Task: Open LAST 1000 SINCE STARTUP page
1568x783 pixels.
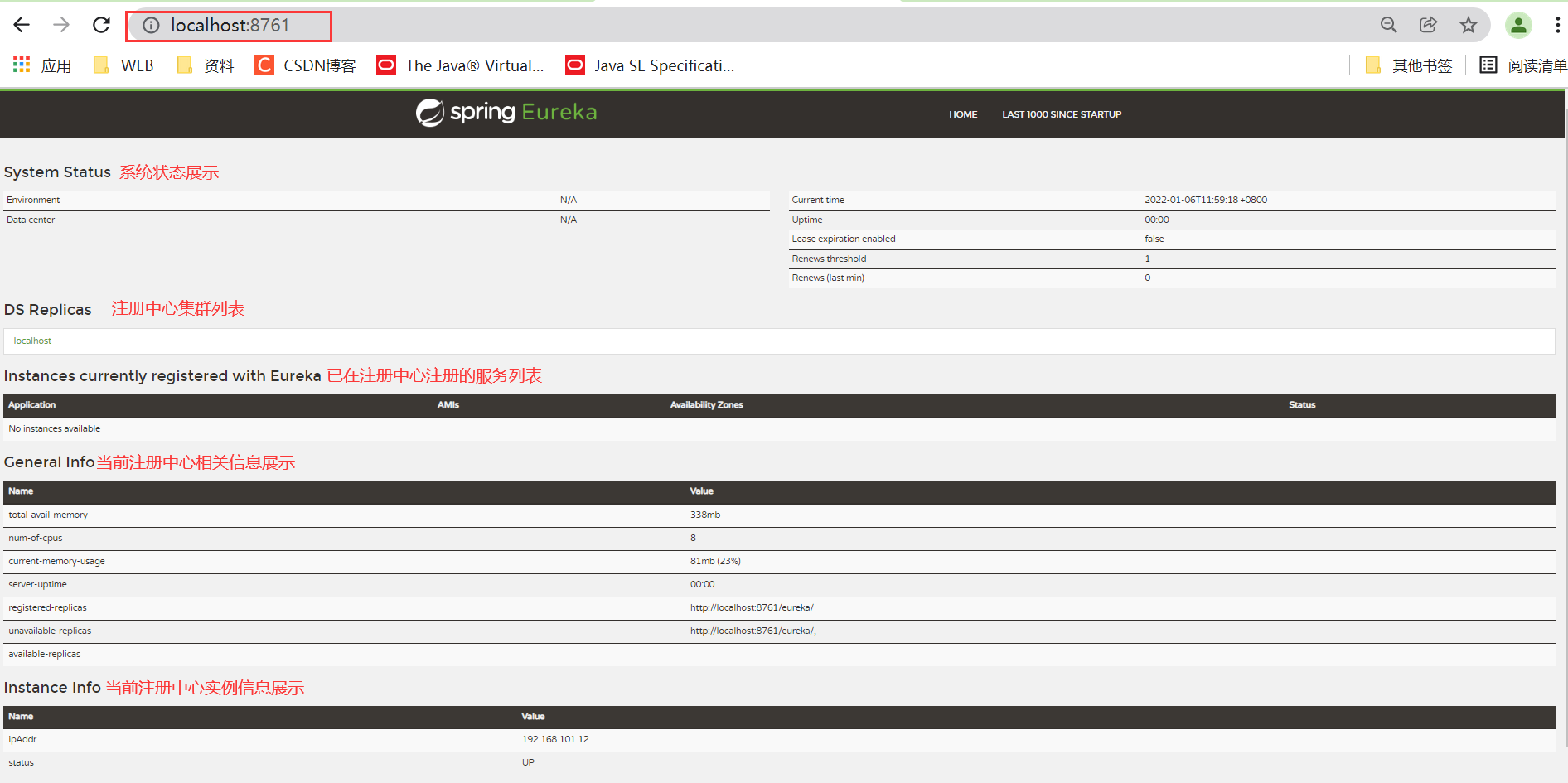Action: pyautogui.click(x=1062, y=114)
